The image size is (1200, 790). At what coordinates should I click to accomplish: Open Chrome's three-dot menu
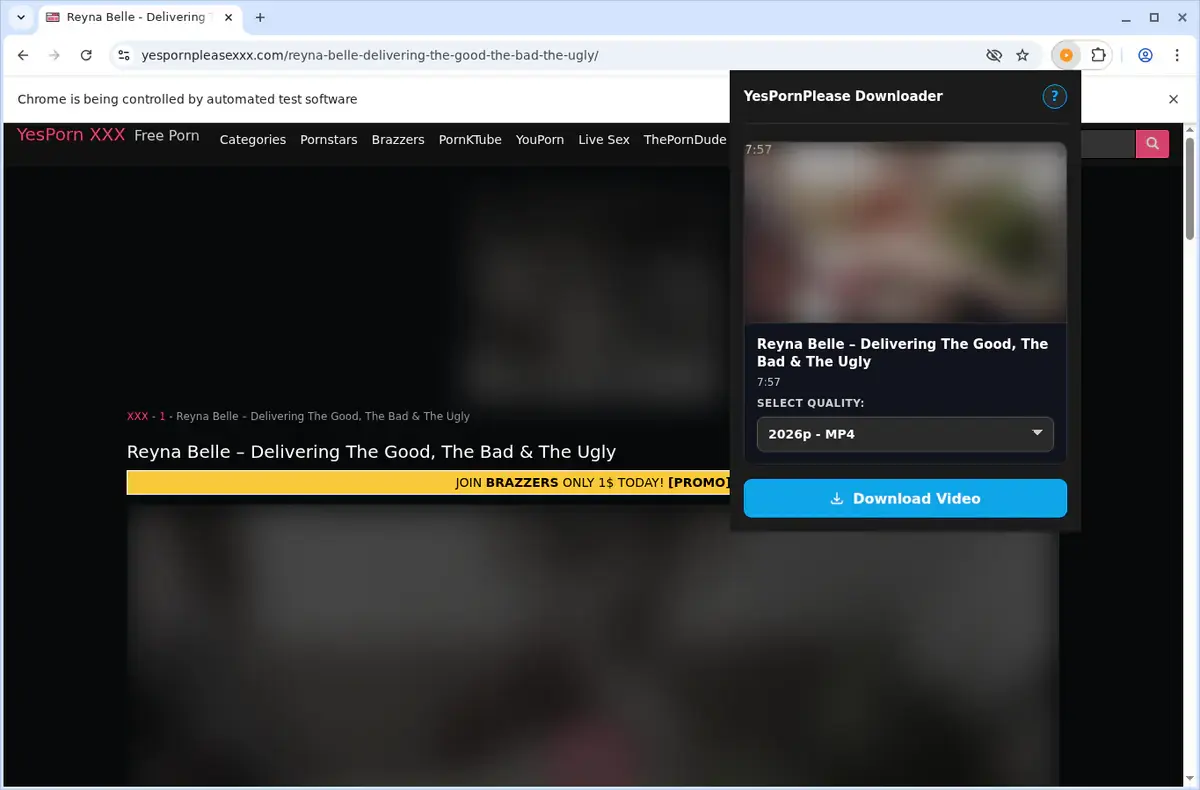click(1177, 55)
